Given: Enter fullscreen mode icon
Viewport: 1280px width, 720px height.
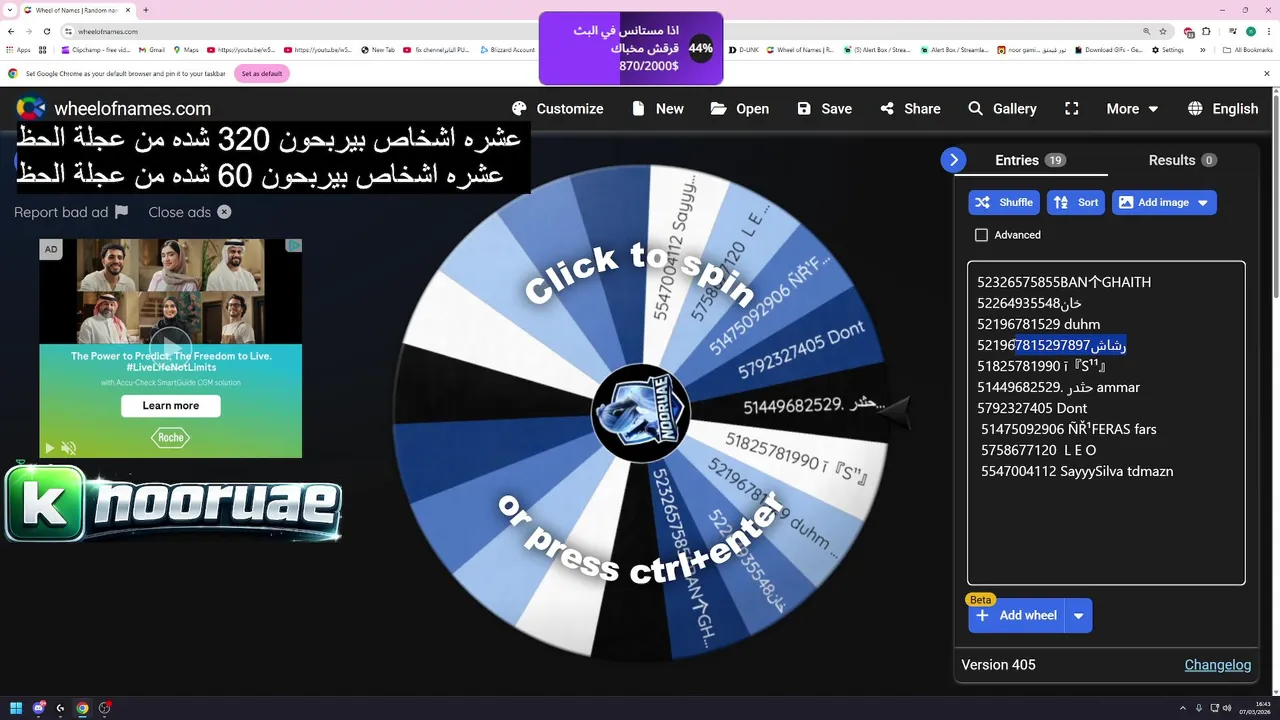Looking at the screenshot, I should click(x=1072, y=109).
